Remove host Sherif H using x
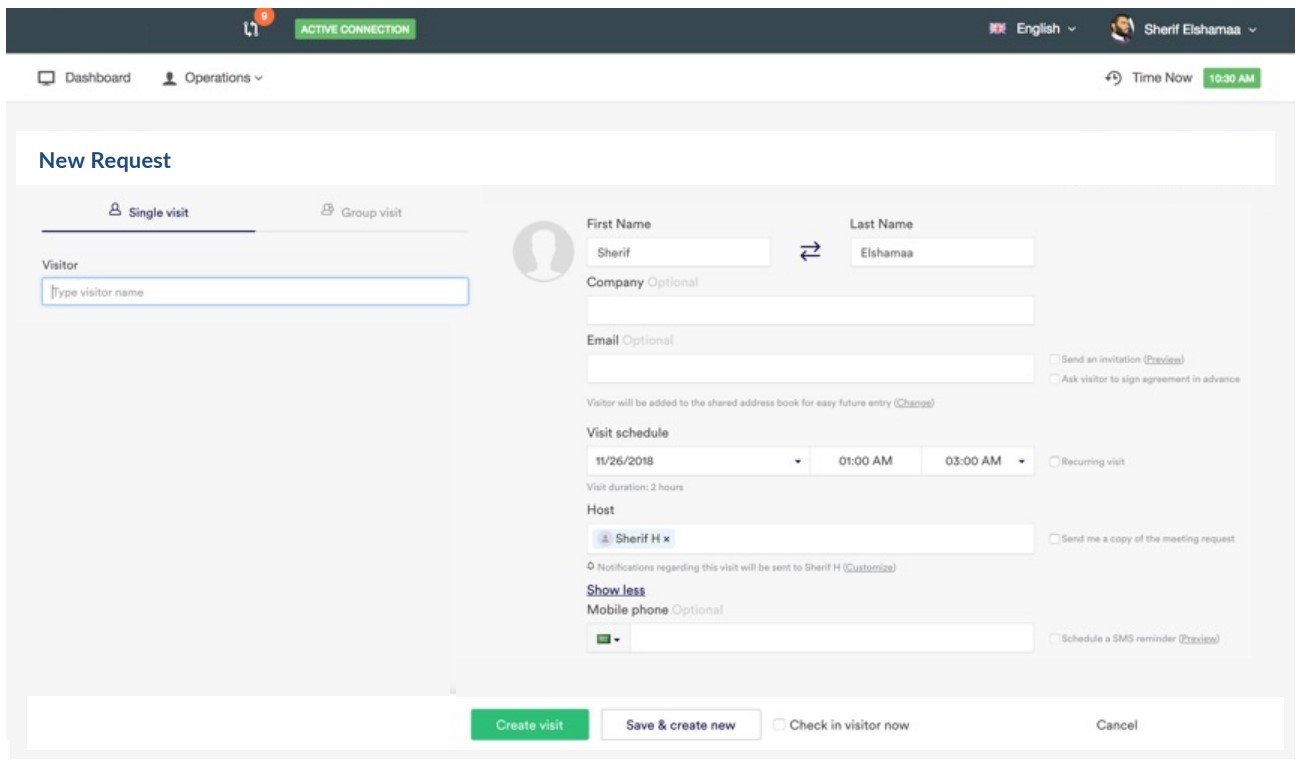Screen dimensions: 1300x763 pos(667,539)
